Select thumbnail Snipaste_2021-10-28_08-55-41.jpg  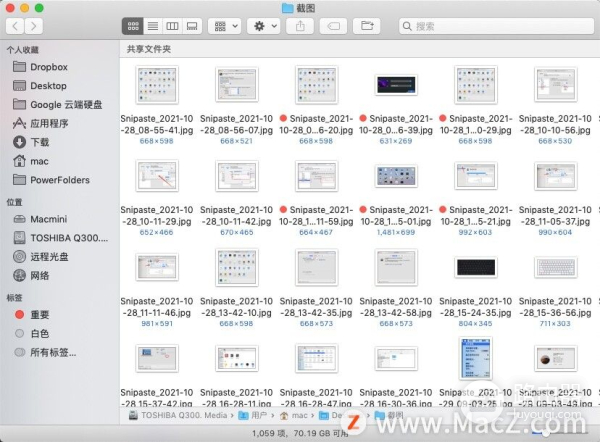coord(157,85)
